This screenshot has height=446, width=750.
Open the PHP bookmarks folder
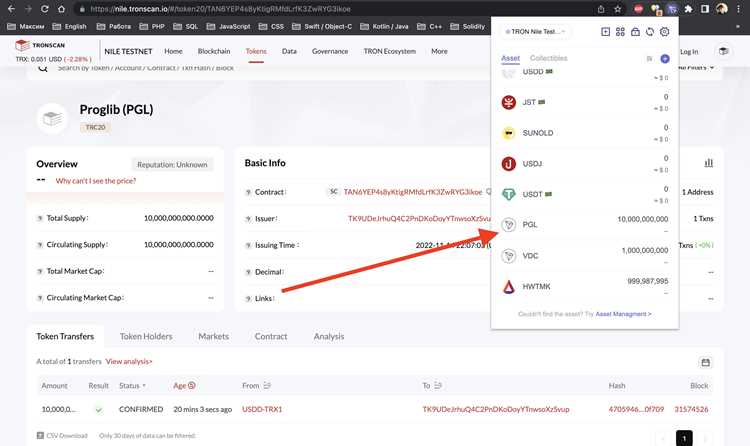click(x=152, y=26)
